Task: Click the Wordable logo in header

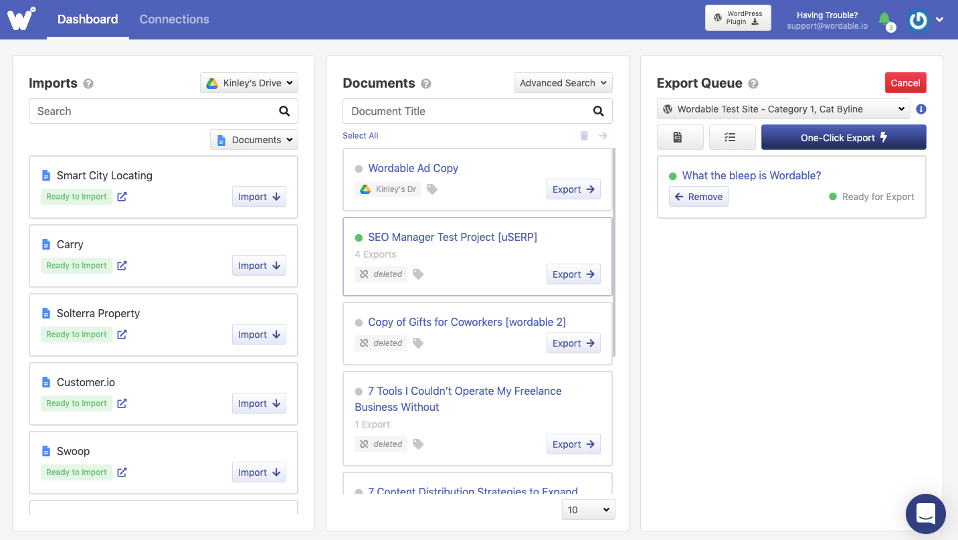Action: point(23,18)
